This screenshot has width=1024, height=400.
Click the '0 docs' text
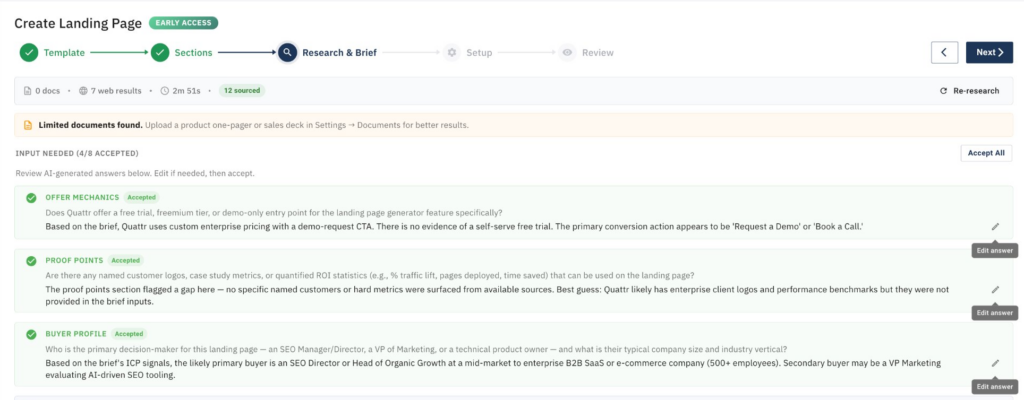[x=48, y=91]
